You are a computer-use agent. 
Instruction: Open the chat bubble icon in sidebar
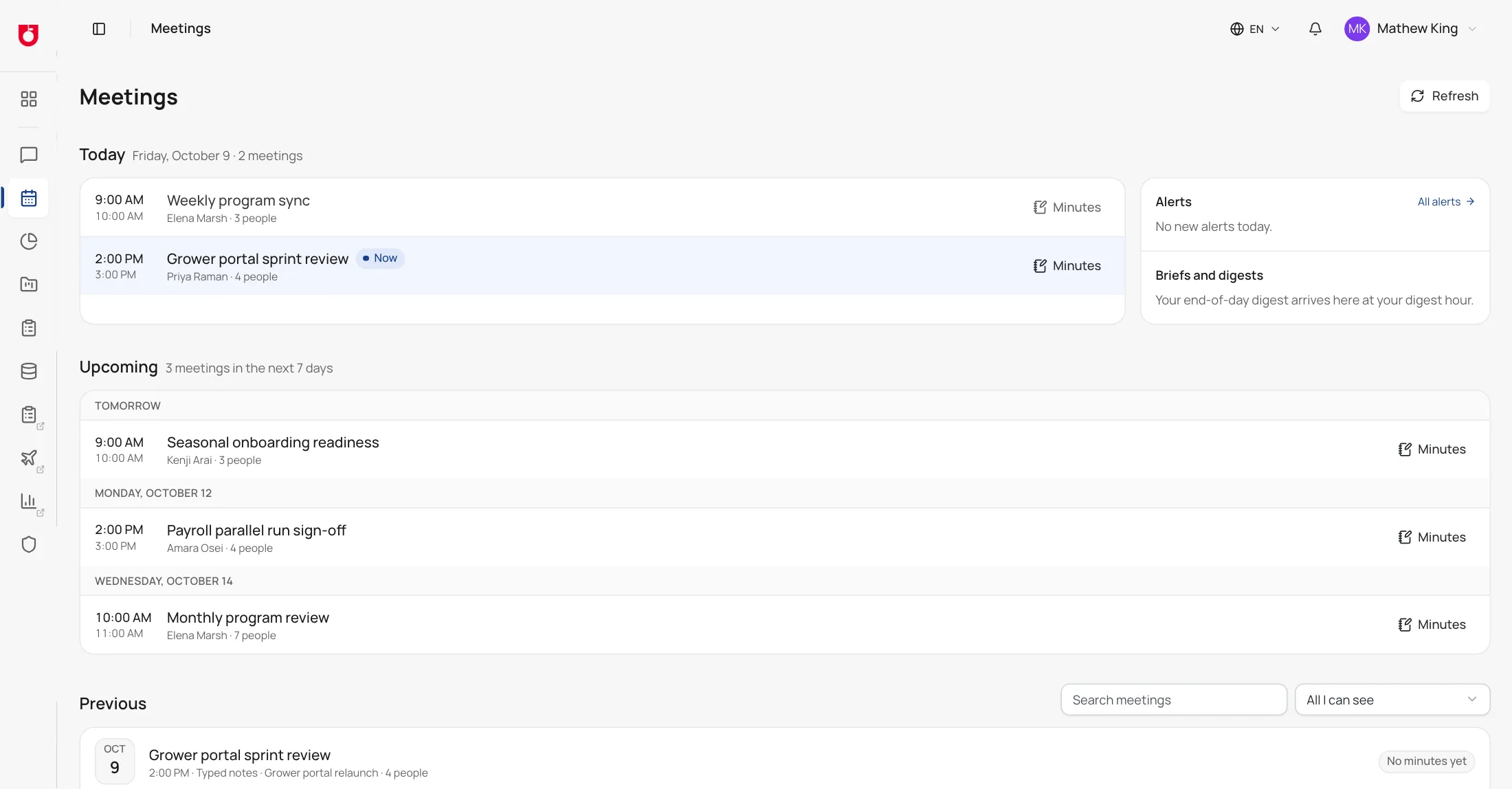29,155
